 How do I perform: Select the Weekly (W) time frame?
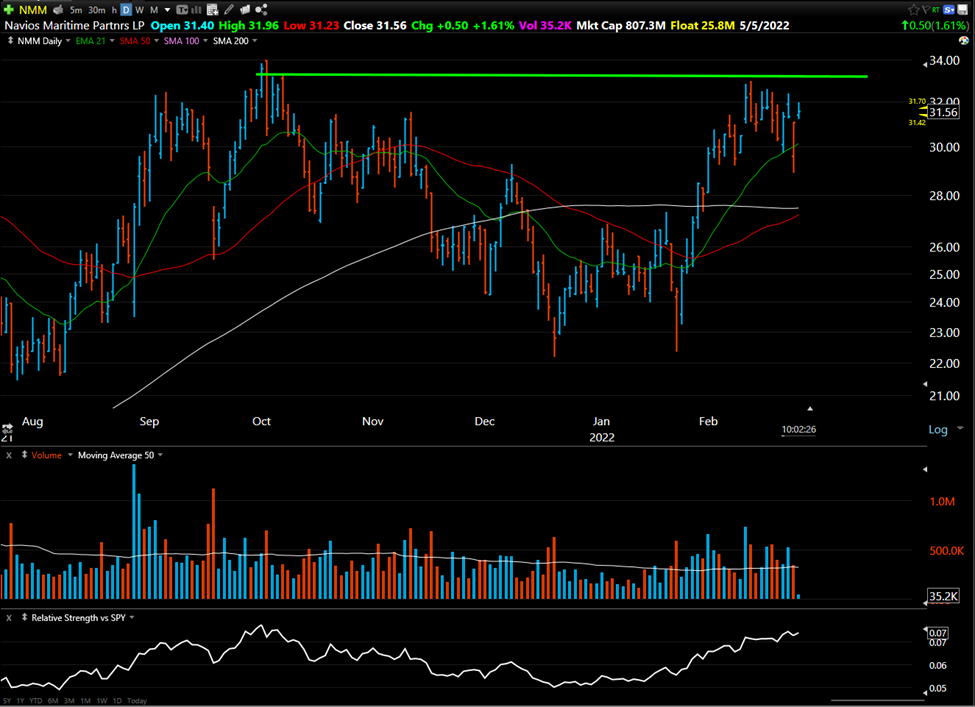(139, 10)
